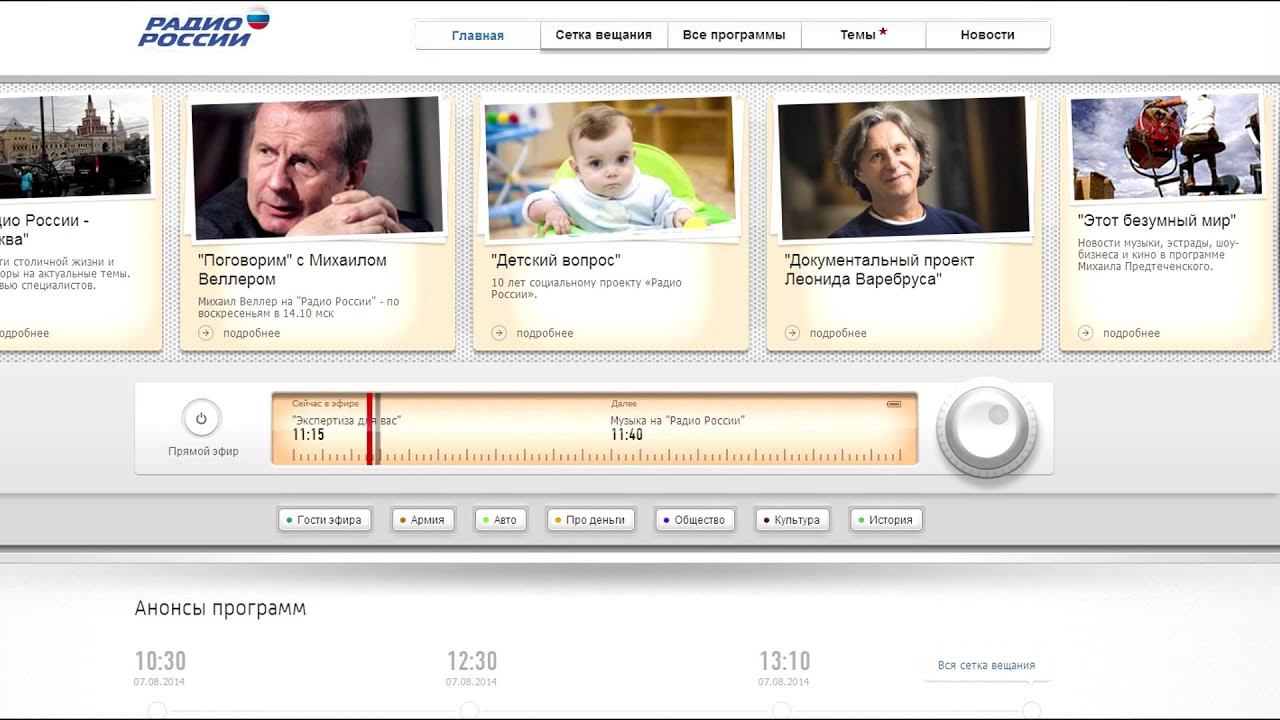
Task: Click the 12:30 announcement time
Action: tap(472, 661)
